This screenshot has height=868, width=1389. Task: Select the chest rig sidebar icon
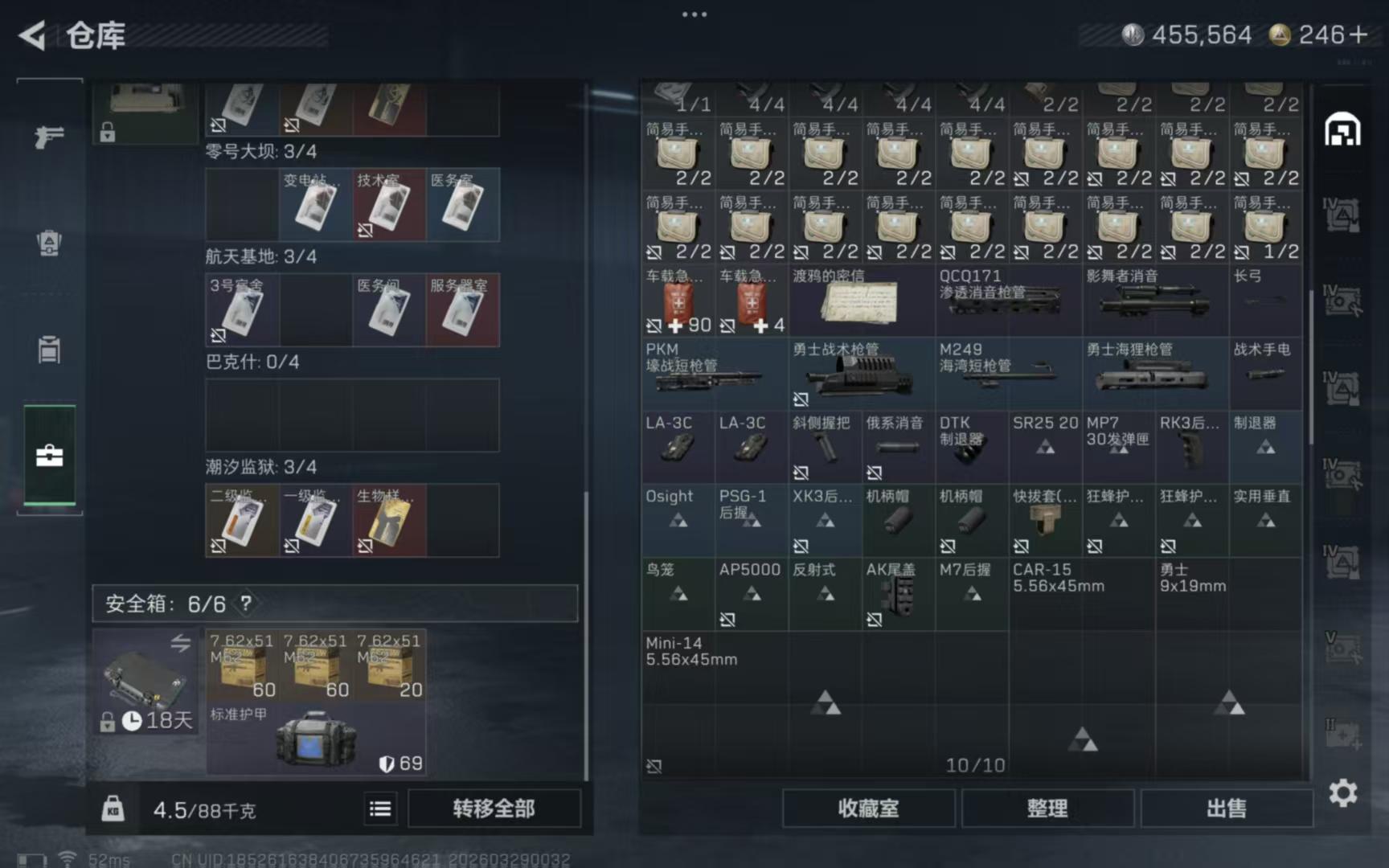click(49, 350)
